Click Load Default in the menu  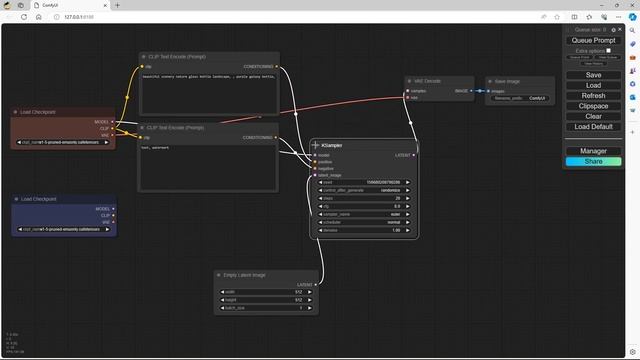[593, 127]
